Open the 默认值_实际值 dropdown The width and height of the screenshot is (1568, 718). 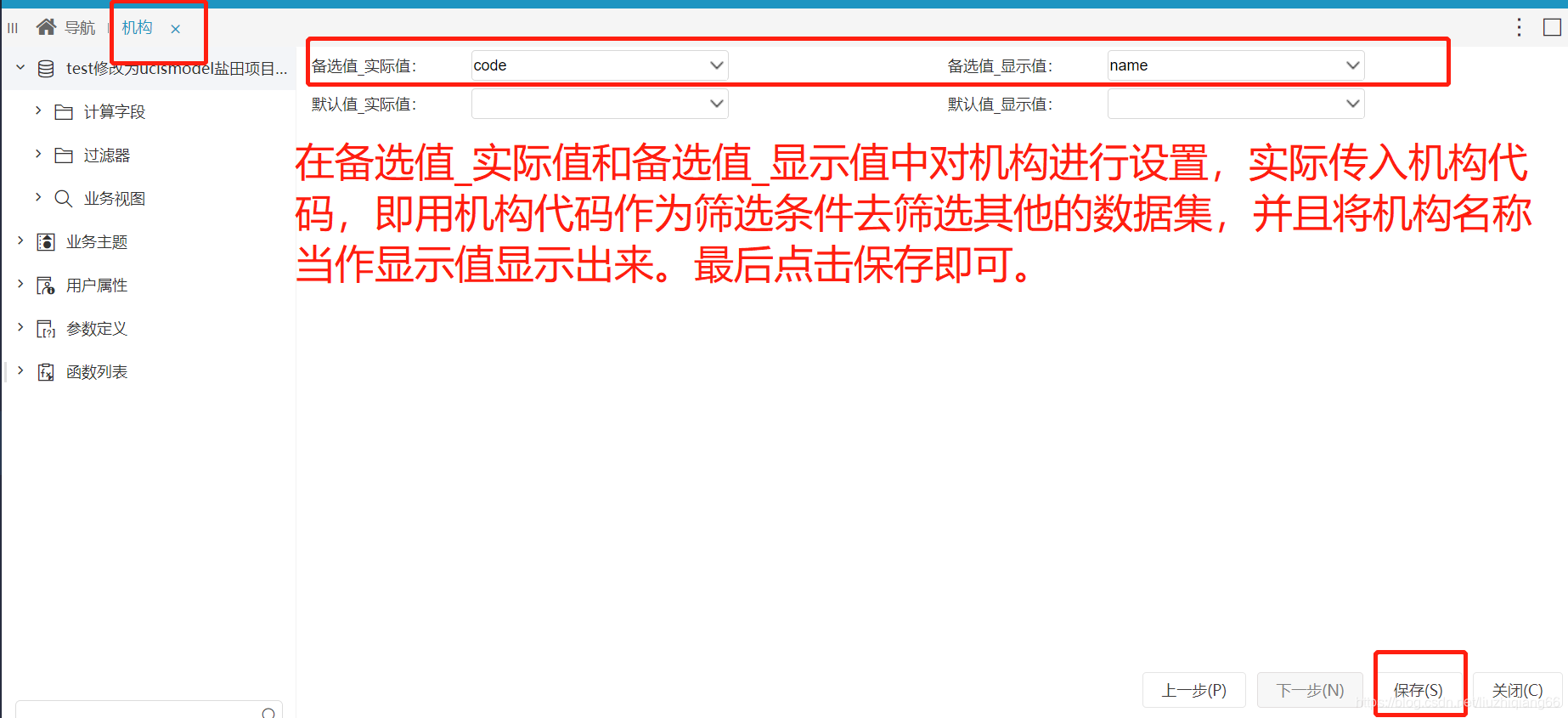[600, 104]
